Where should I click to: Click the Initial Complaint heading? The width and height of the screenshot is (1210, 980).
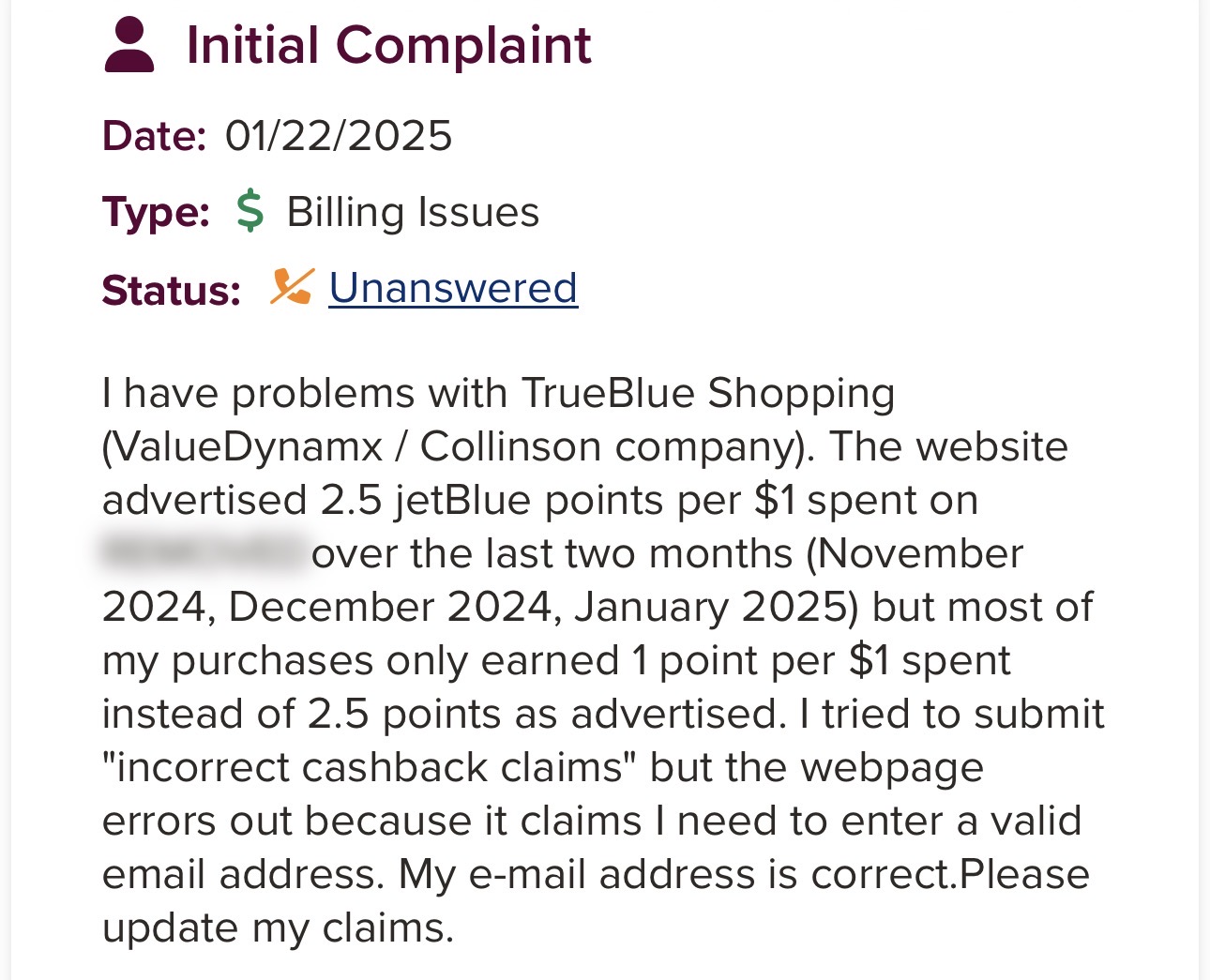[388, 45]
